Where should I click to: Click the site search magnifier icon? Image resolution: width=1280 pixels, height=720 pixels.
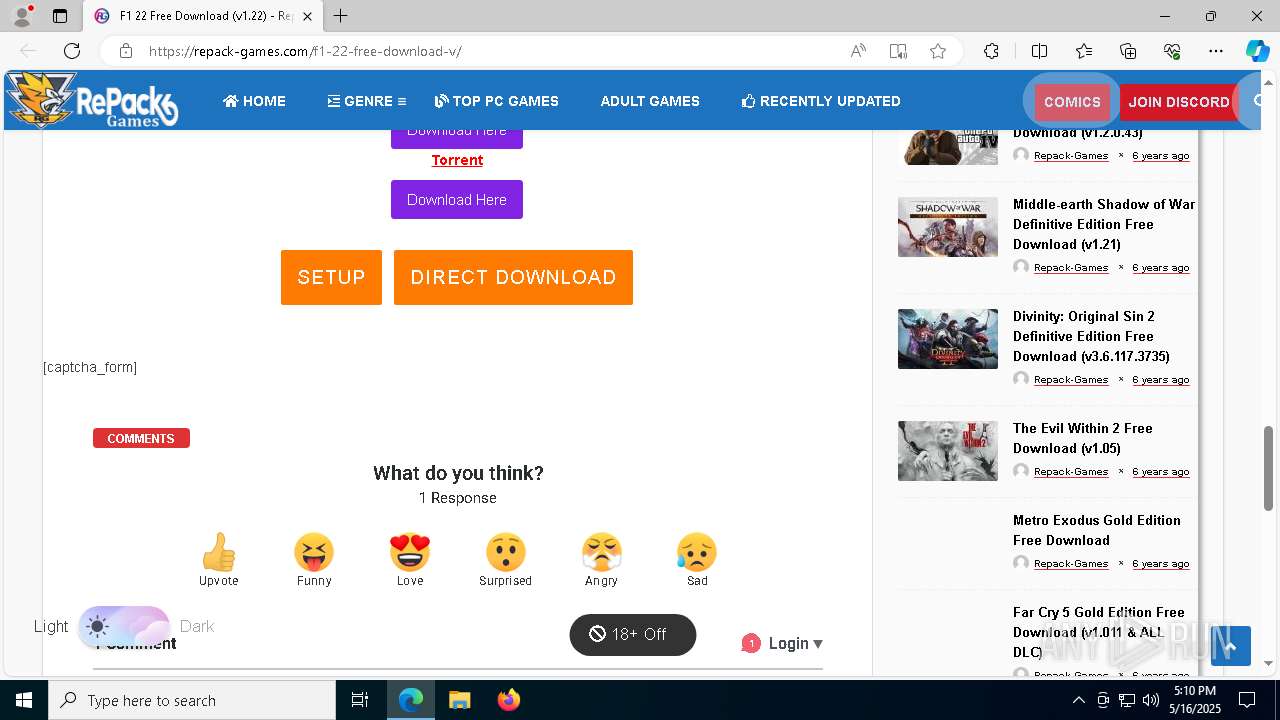1259,101
